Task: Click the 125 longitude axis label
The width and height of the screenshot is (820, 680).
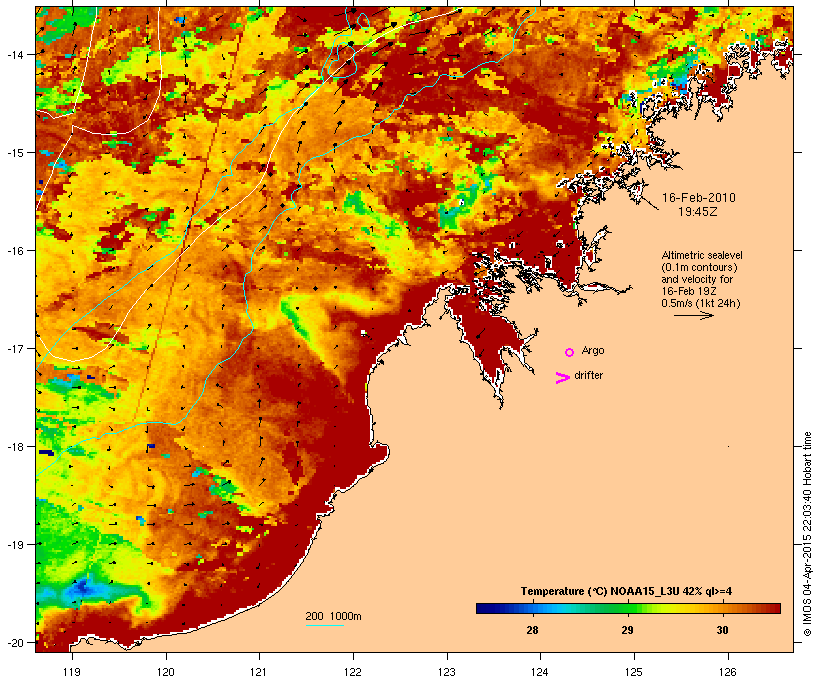Action: pos(634,672)
